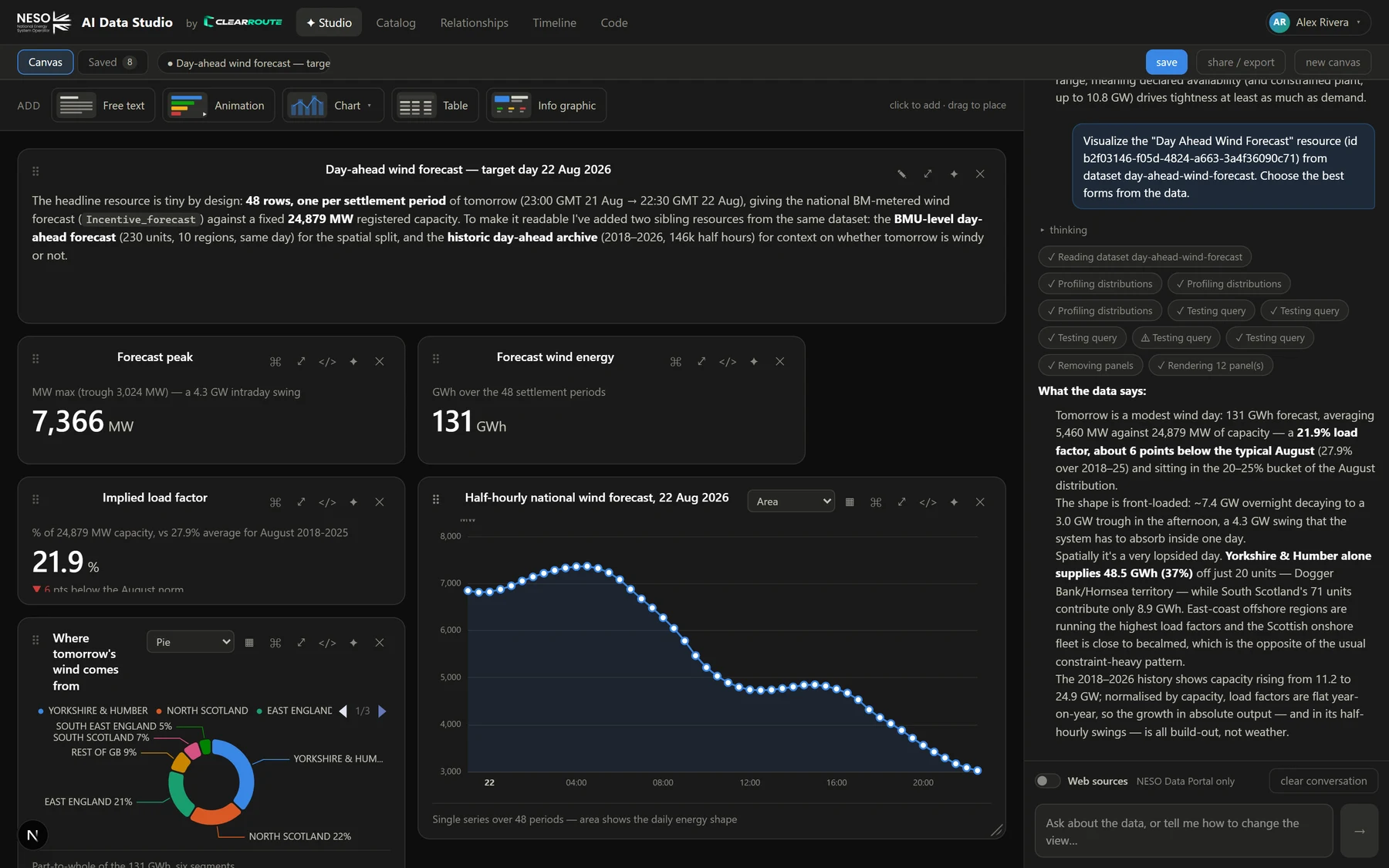
Task: Click the sparkle icon on the Implied load factor panel
Action: tap(353, 502)
